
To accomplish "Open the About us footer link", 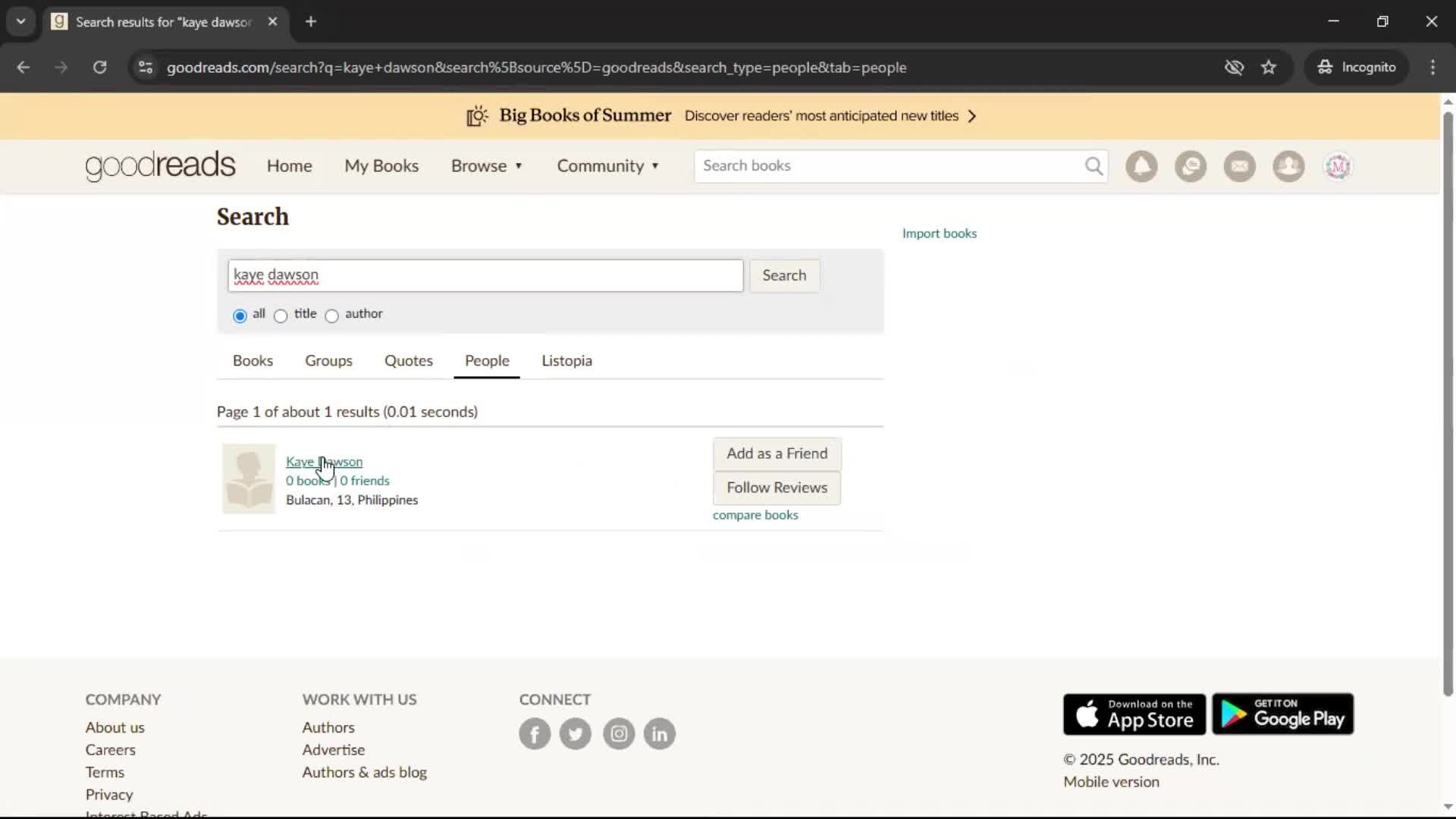I will tap(115, 727).
